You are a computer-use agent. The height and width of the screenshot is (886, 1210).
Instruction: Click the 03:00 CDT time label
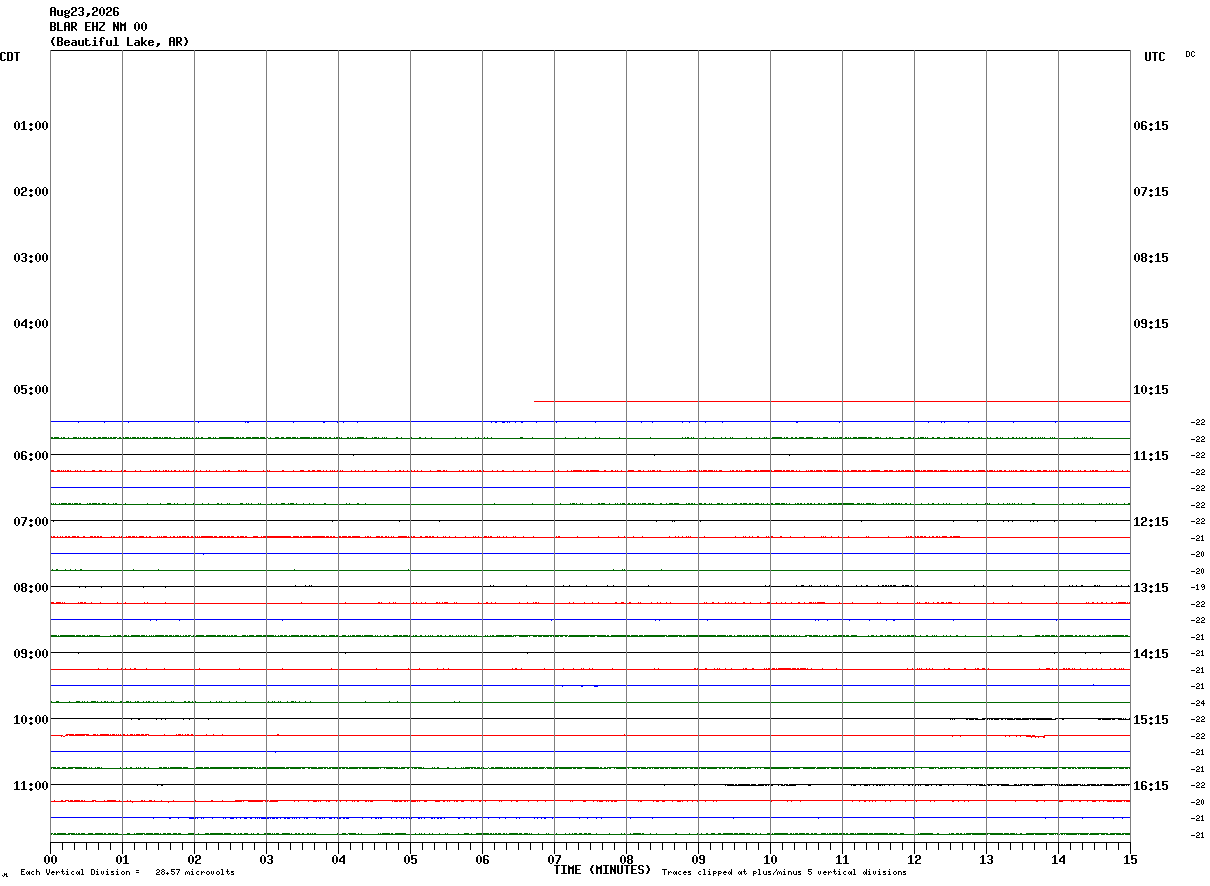31,258
